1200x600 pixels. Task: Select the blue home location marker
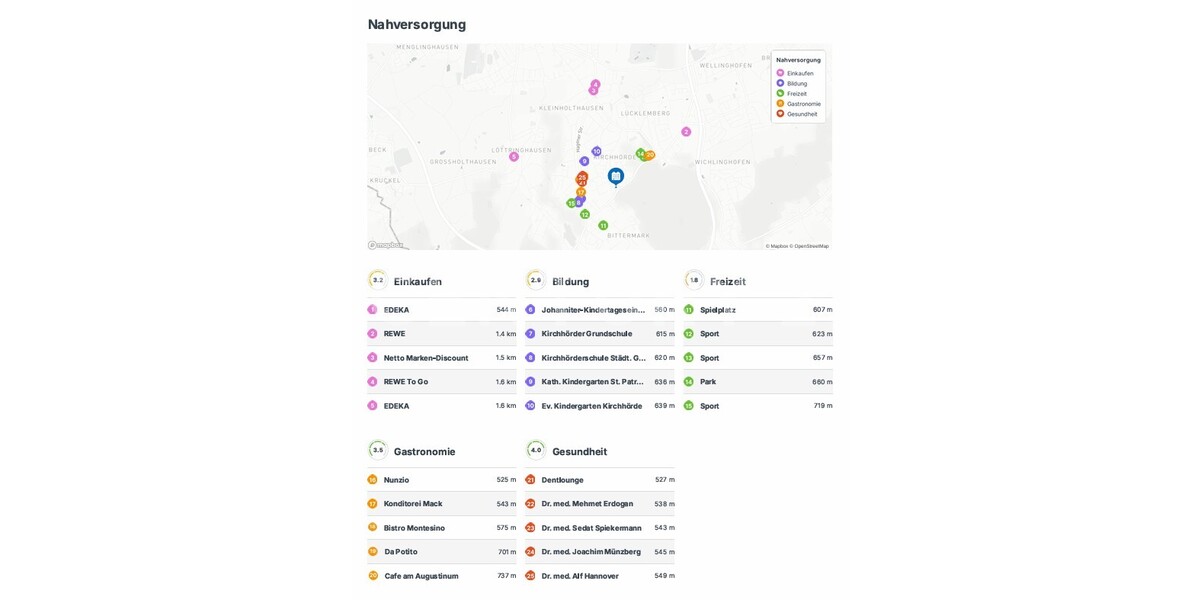pos(616,176)
